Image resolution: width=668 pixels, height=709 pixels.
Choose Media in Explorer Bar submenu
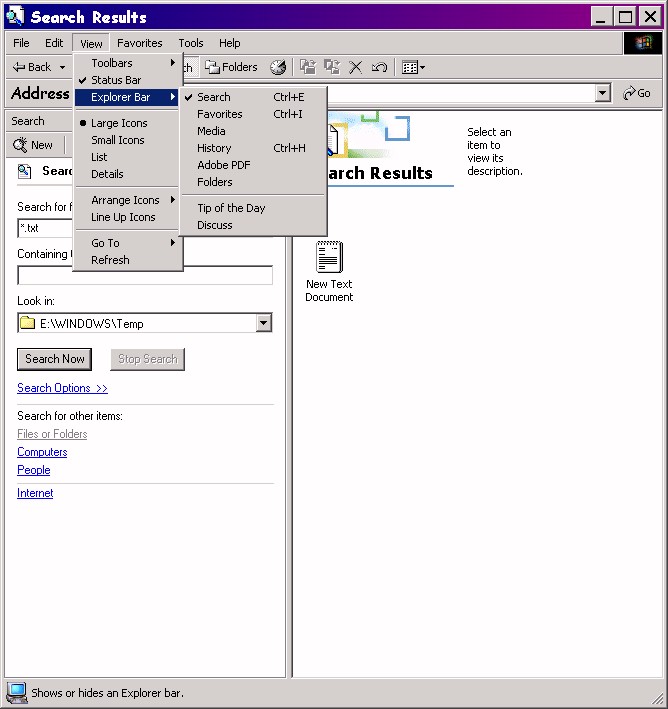pyautogui.click(x=253, y=131)
